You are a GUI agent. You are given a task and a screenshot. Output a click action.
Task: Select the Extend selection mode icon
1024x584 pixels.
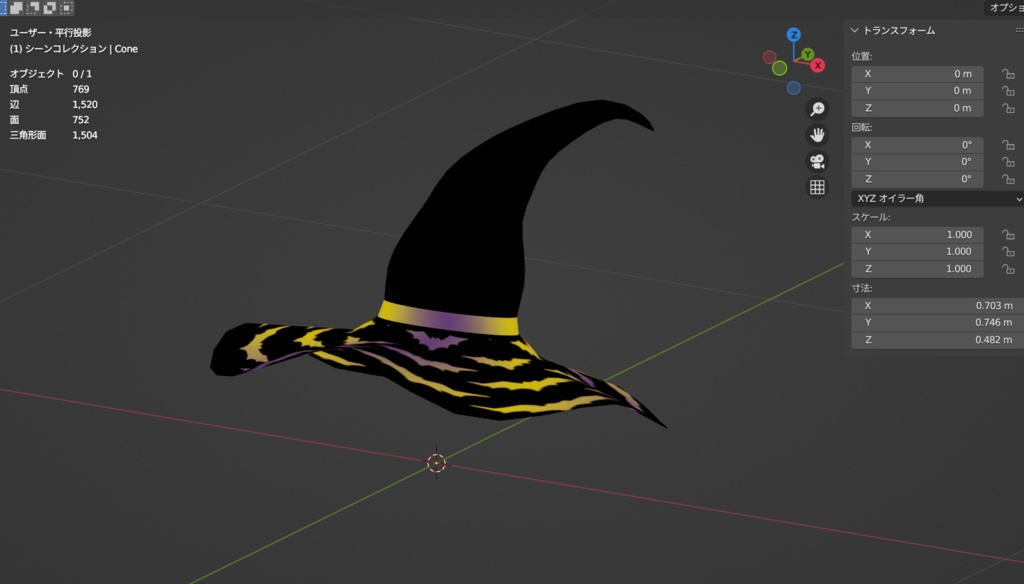pos(16,8)
